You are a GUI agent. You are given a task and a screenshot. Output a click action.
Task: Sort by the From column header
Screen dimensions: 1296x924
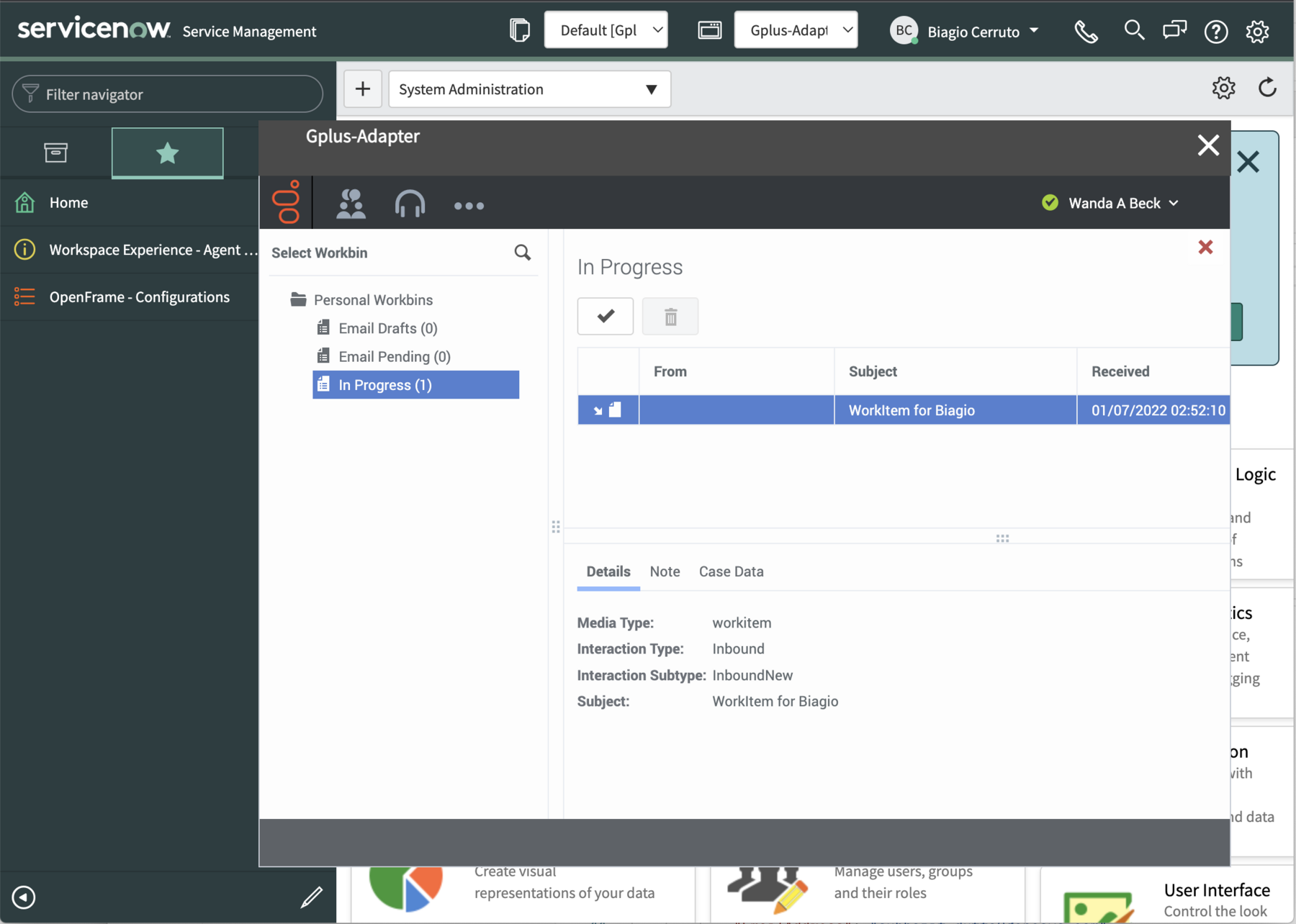click(737, 371)
